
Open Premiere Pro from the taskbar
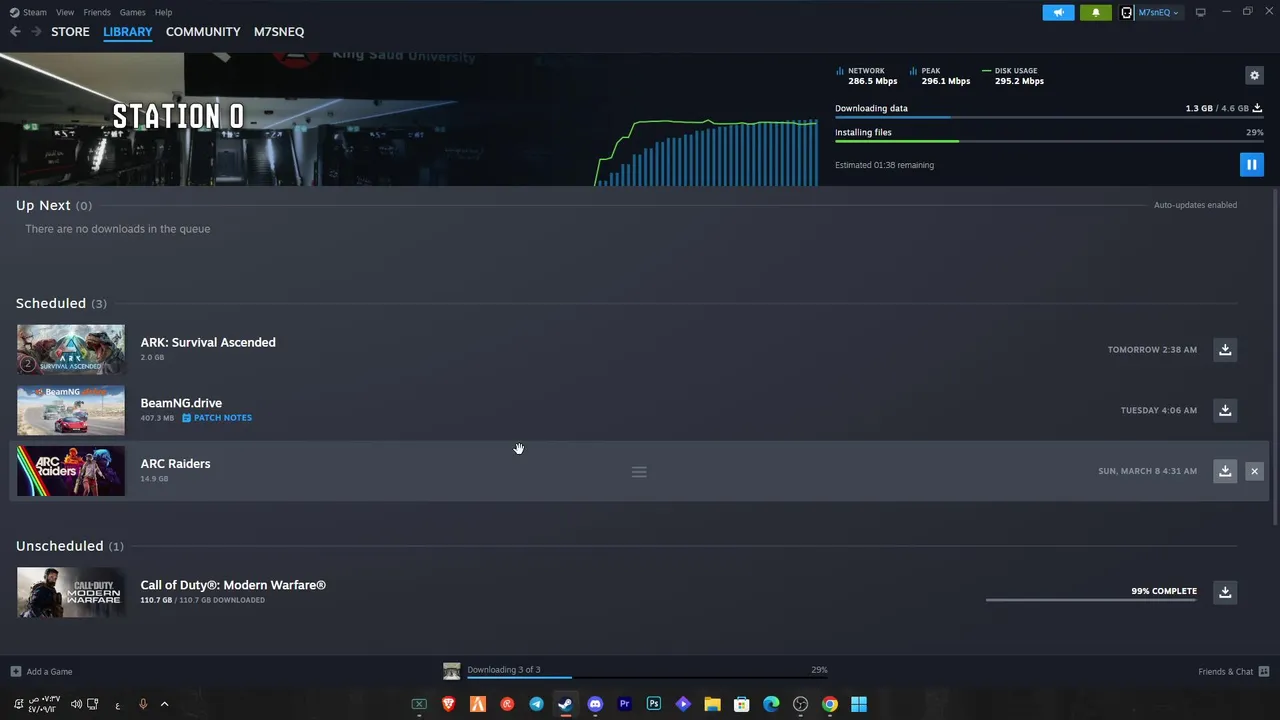pos(624,704)
